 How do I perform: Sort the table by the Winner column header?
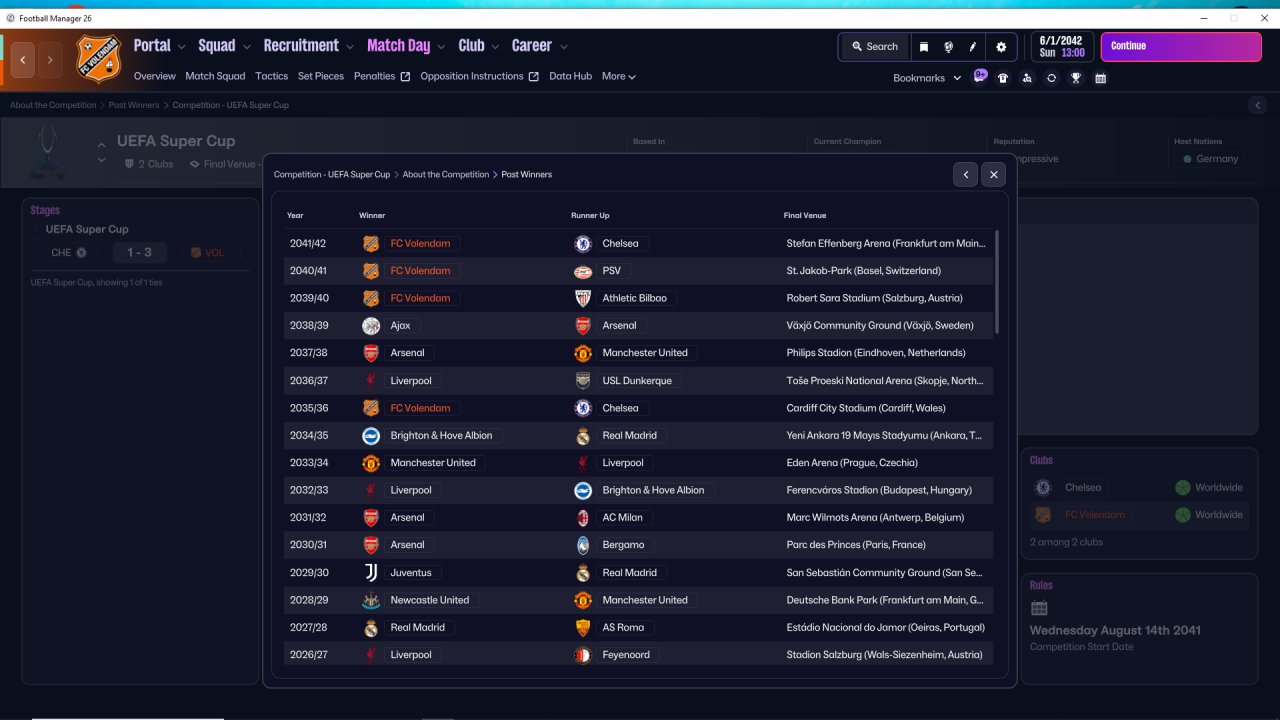372,216
